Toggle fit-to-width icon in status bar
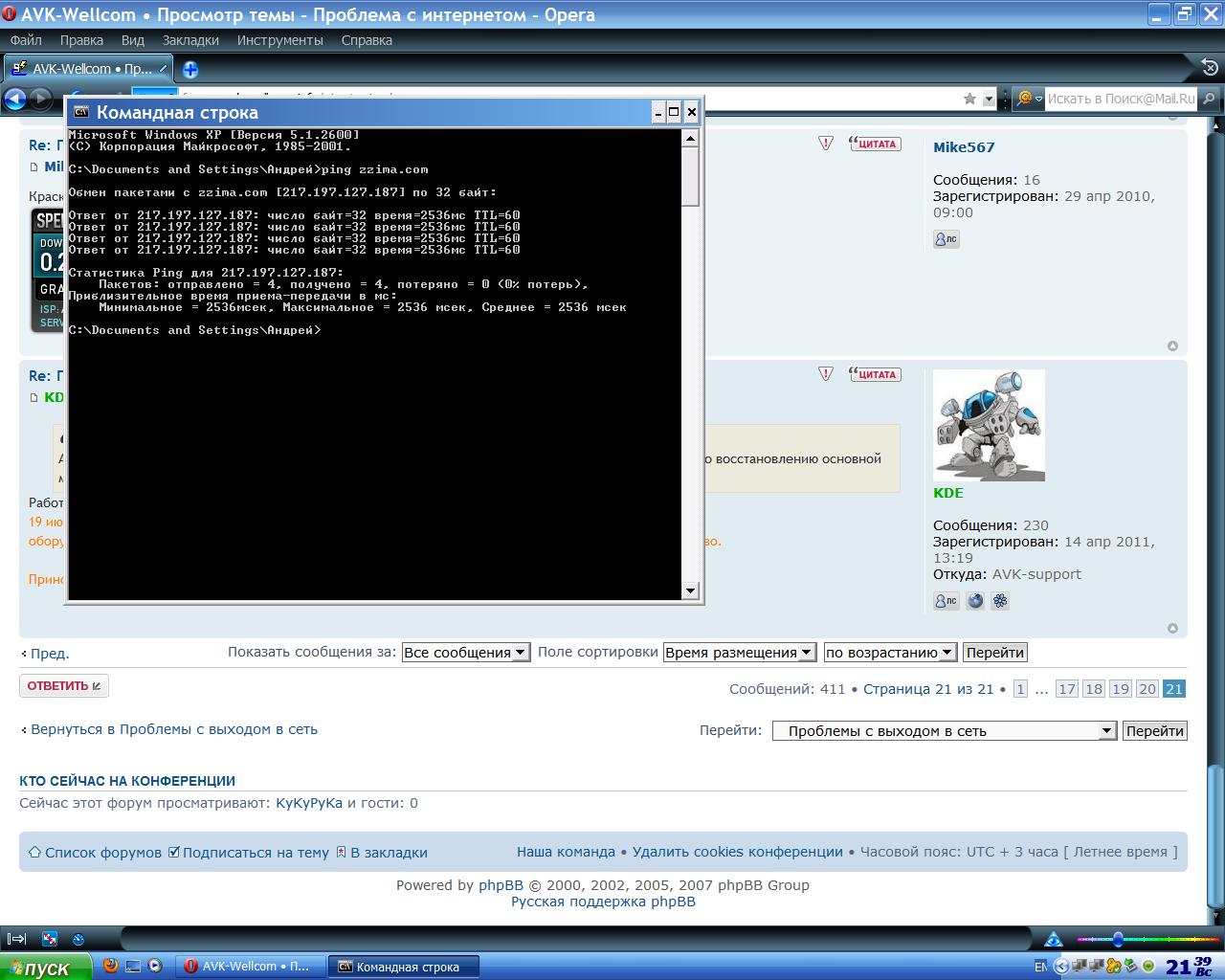The image size is (1225, 980). point(50,939)
